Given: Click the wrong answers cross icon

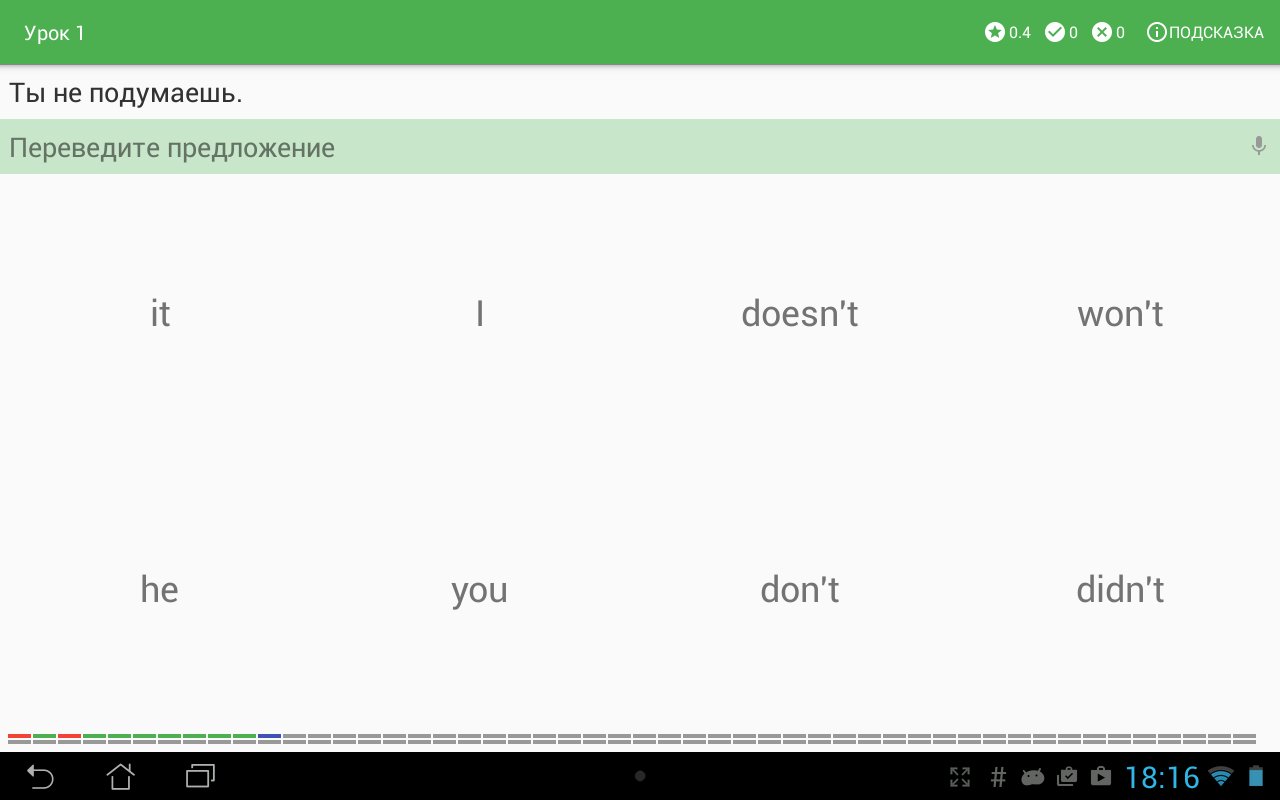Looking at the screenshot, I should (x=1102, y=33).
